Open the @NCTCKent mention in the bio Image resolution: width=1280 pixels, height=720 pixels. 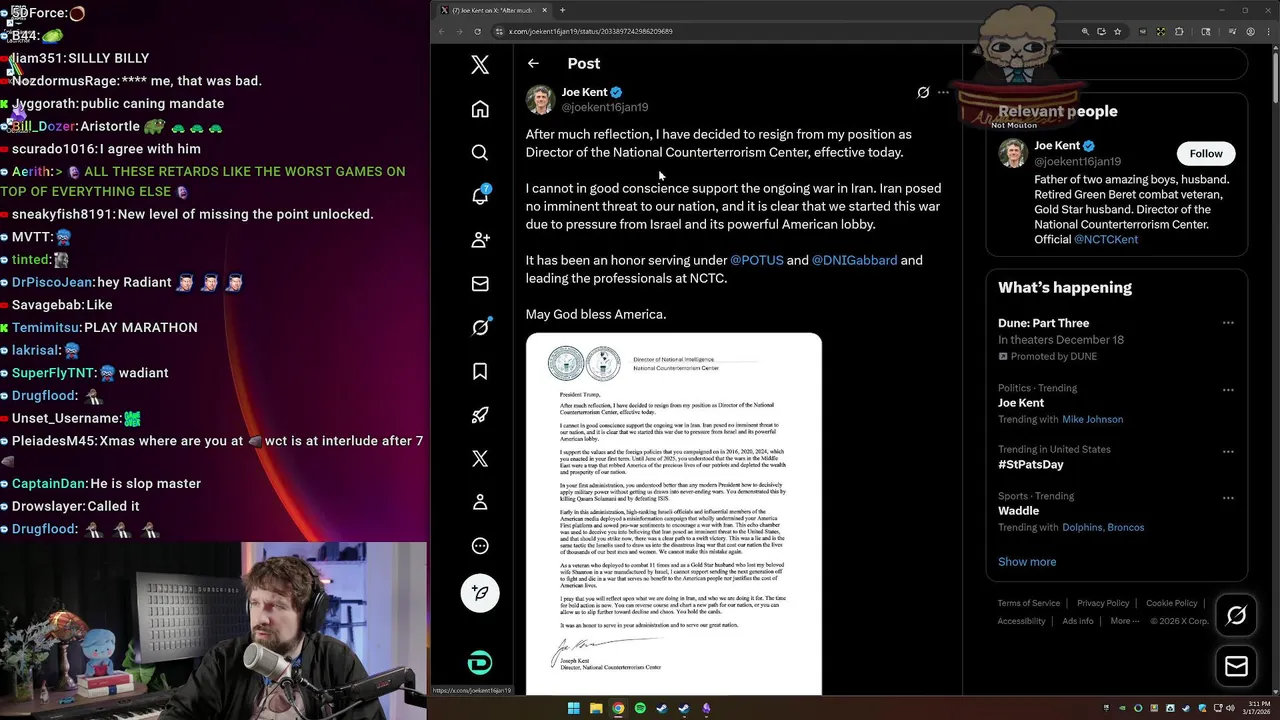coord(1106,239)
